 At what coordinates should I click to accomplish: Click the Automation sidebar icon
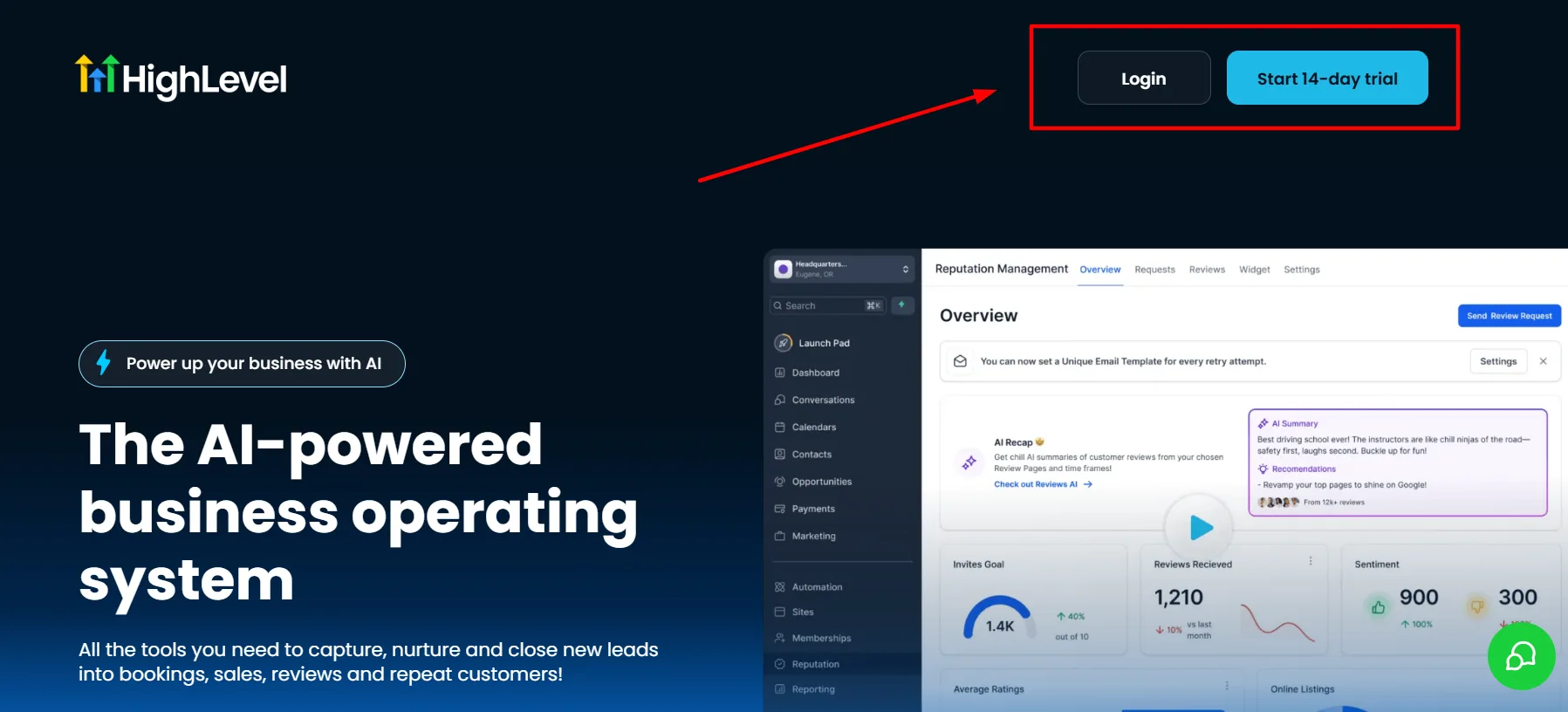pyautogui.click(x=780, y=587)
